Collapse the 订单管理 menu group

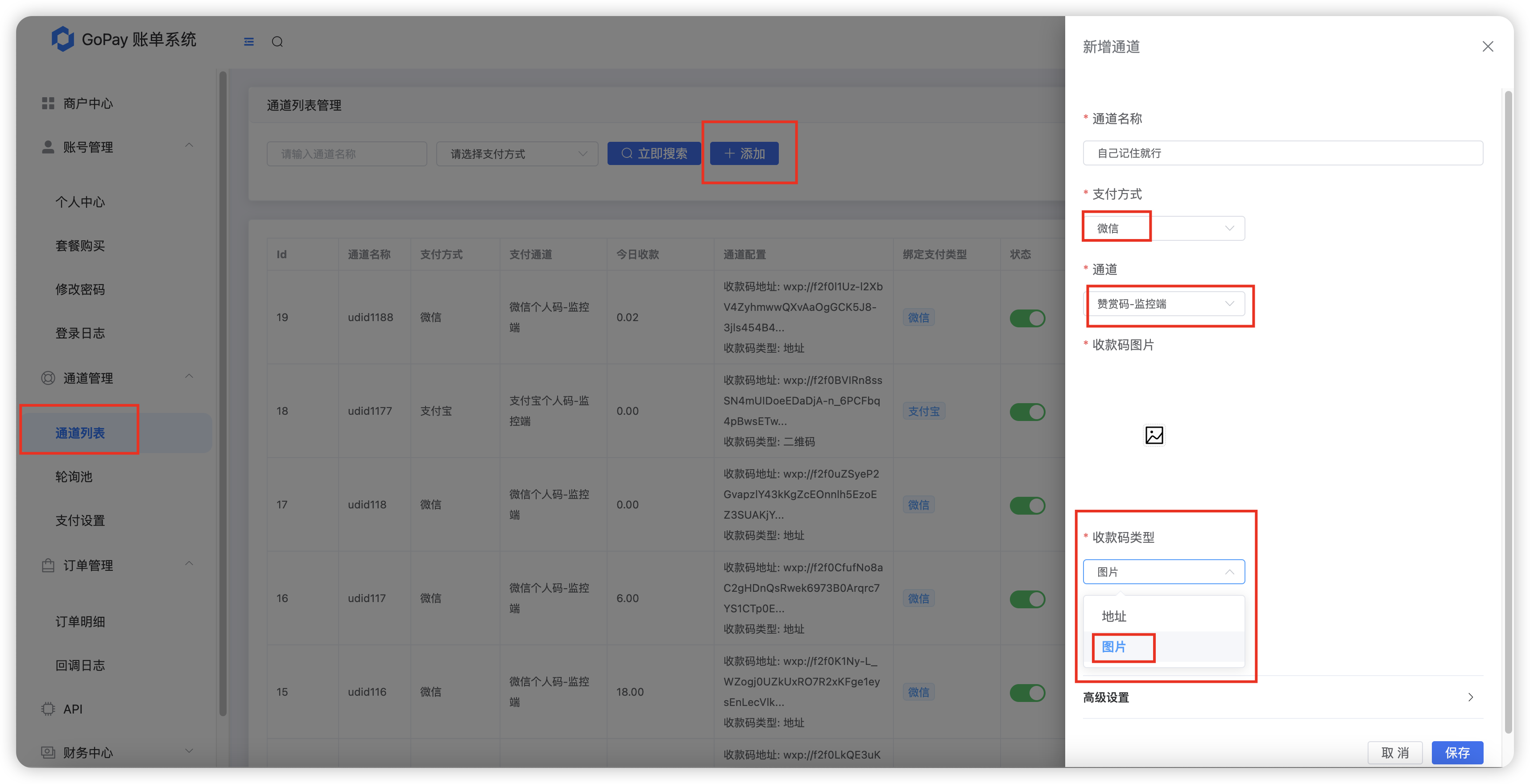point(189,563)
